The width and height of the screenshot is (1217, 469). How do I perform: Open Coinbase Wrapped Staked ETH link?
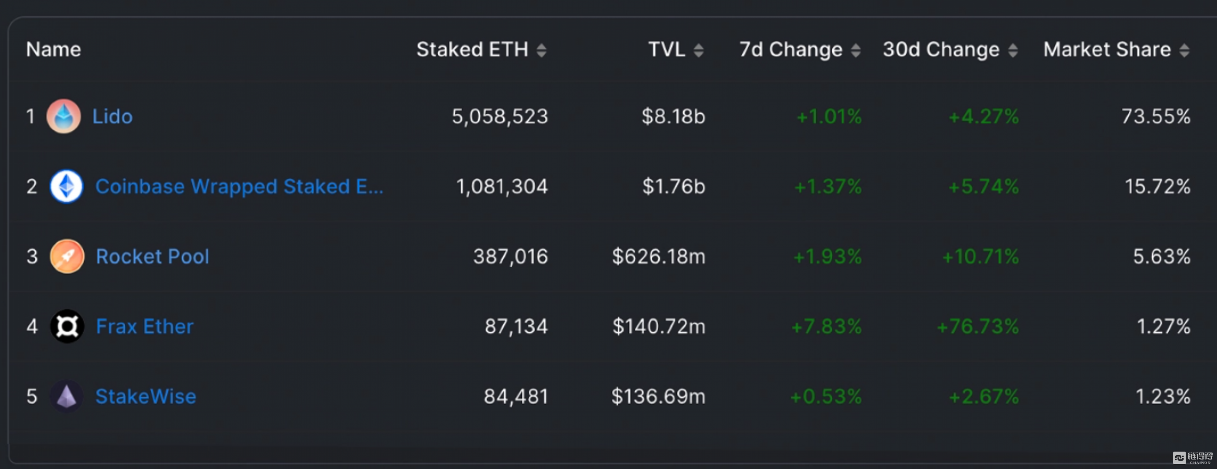(239, 187)
